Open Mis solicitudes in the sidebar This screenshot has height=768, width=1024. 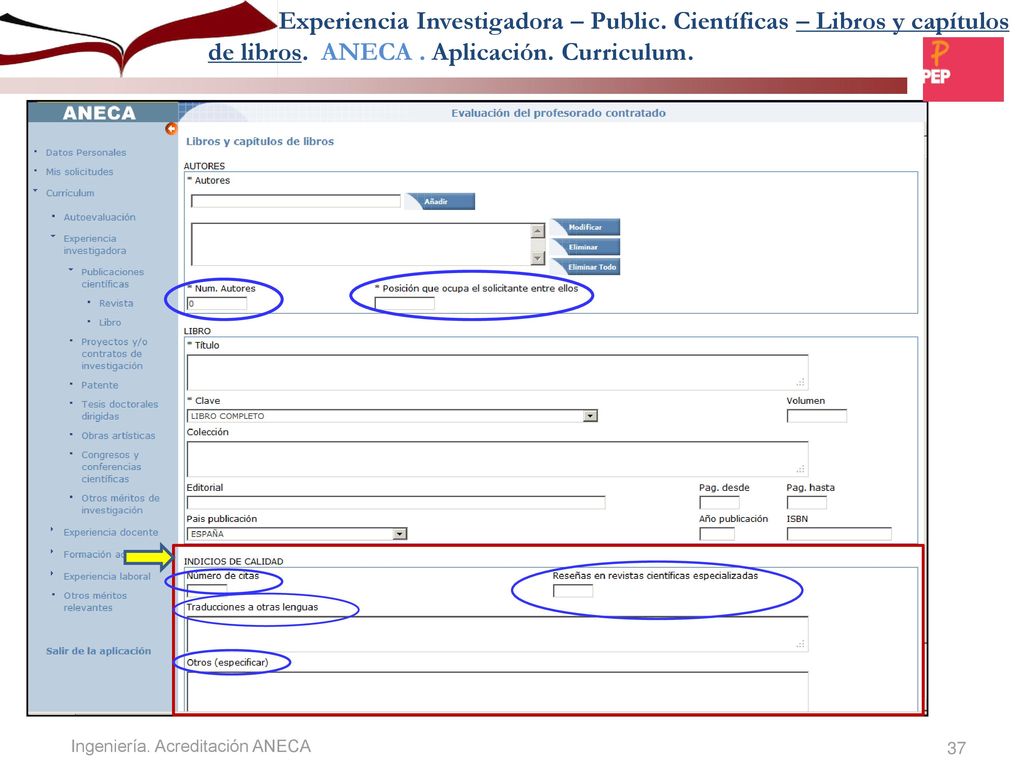click(79, 172)
